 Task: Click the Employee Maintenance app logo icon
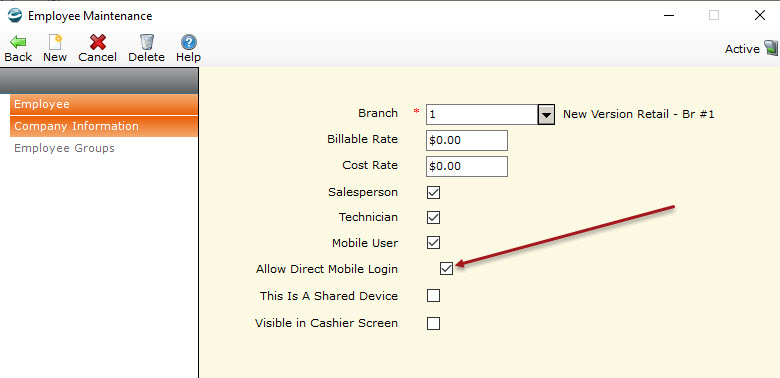coord(15,15)
